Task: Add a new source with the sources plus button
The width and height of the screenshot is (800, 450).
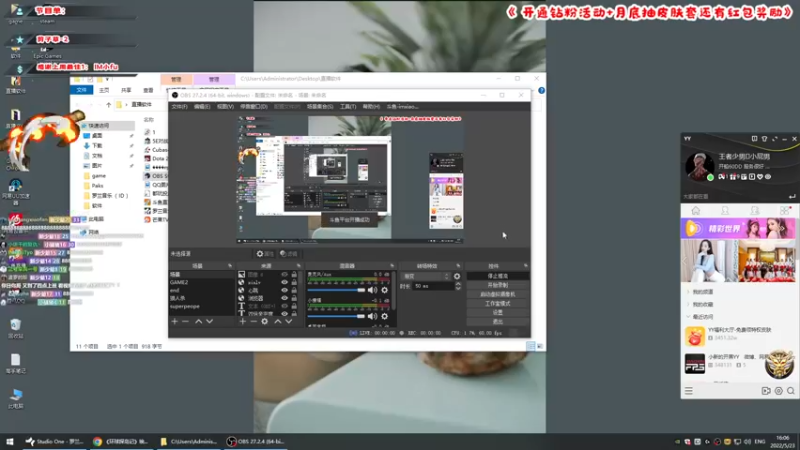Action: (x=242, y=321)
